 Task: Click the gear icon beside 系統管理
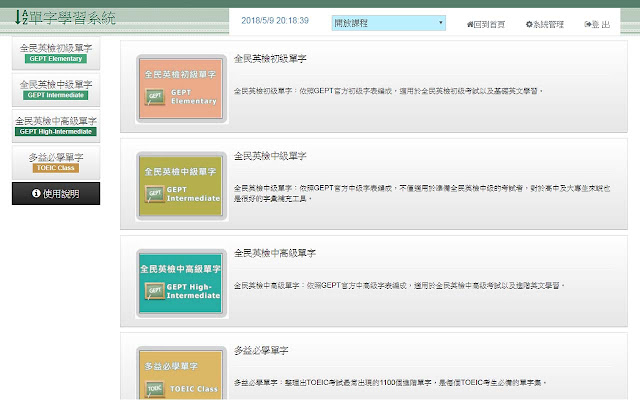click(529, 24)
